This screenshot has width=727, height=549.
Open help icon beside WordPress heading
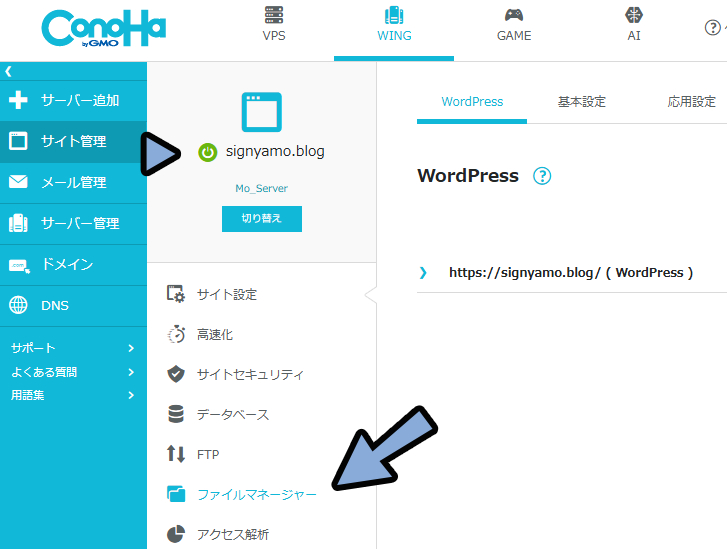pos(542,176)
